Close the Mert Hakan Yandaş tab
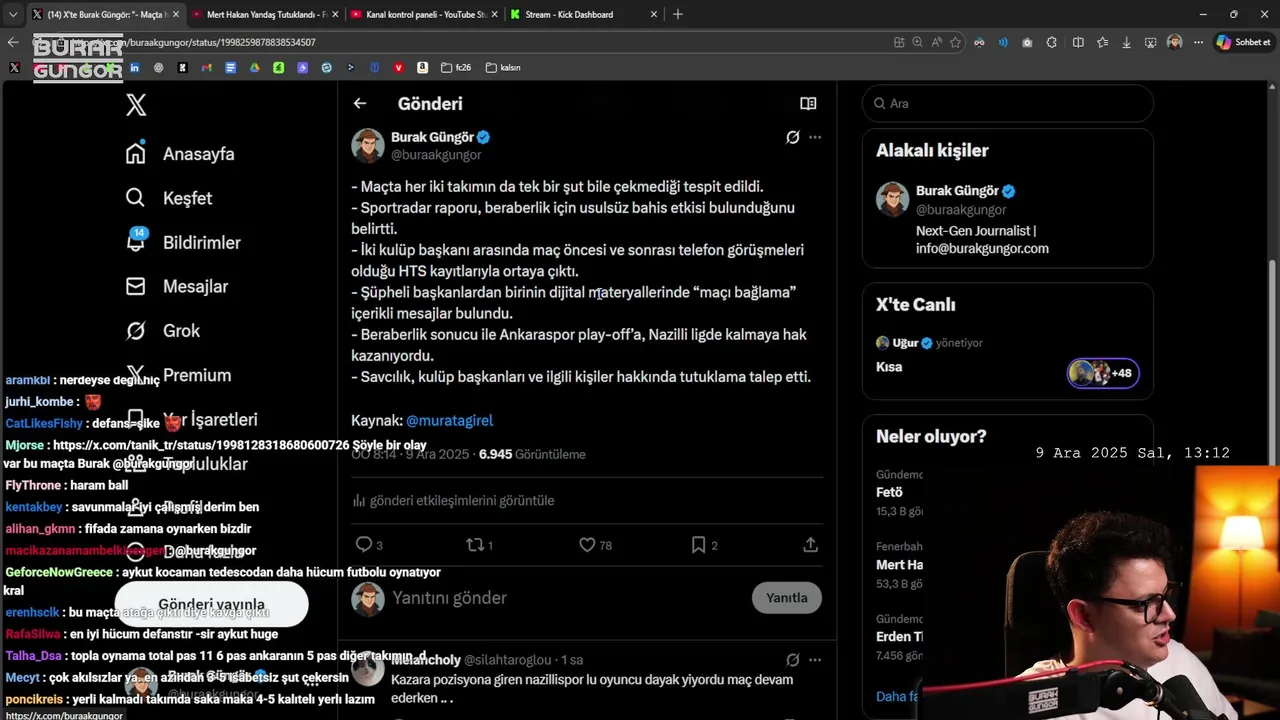The width and height of the screenshot is (1280, 720). pos(333,14)
